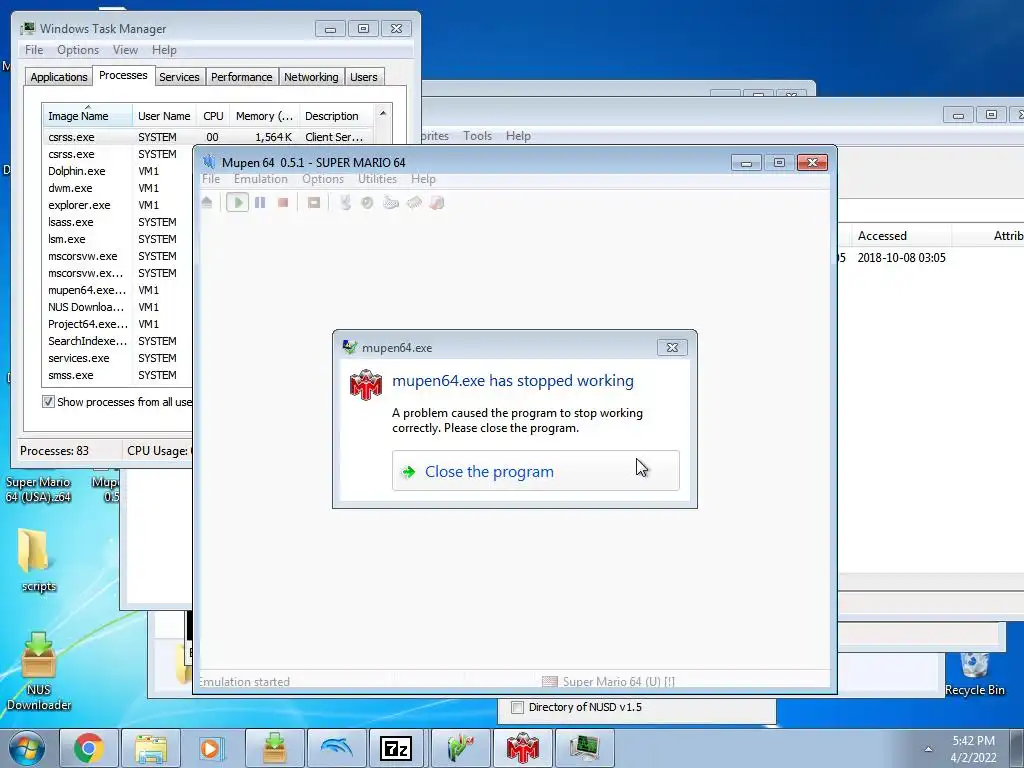The height and width of the screenshot is (768, 1024).
Task: Click Accessed column header in background window
Action: (901, 236)
